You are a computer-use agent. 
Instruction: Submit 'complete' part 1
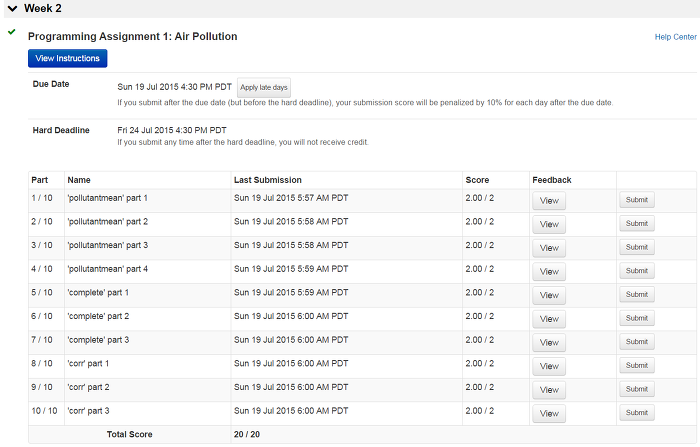click(x=637, y=295)
